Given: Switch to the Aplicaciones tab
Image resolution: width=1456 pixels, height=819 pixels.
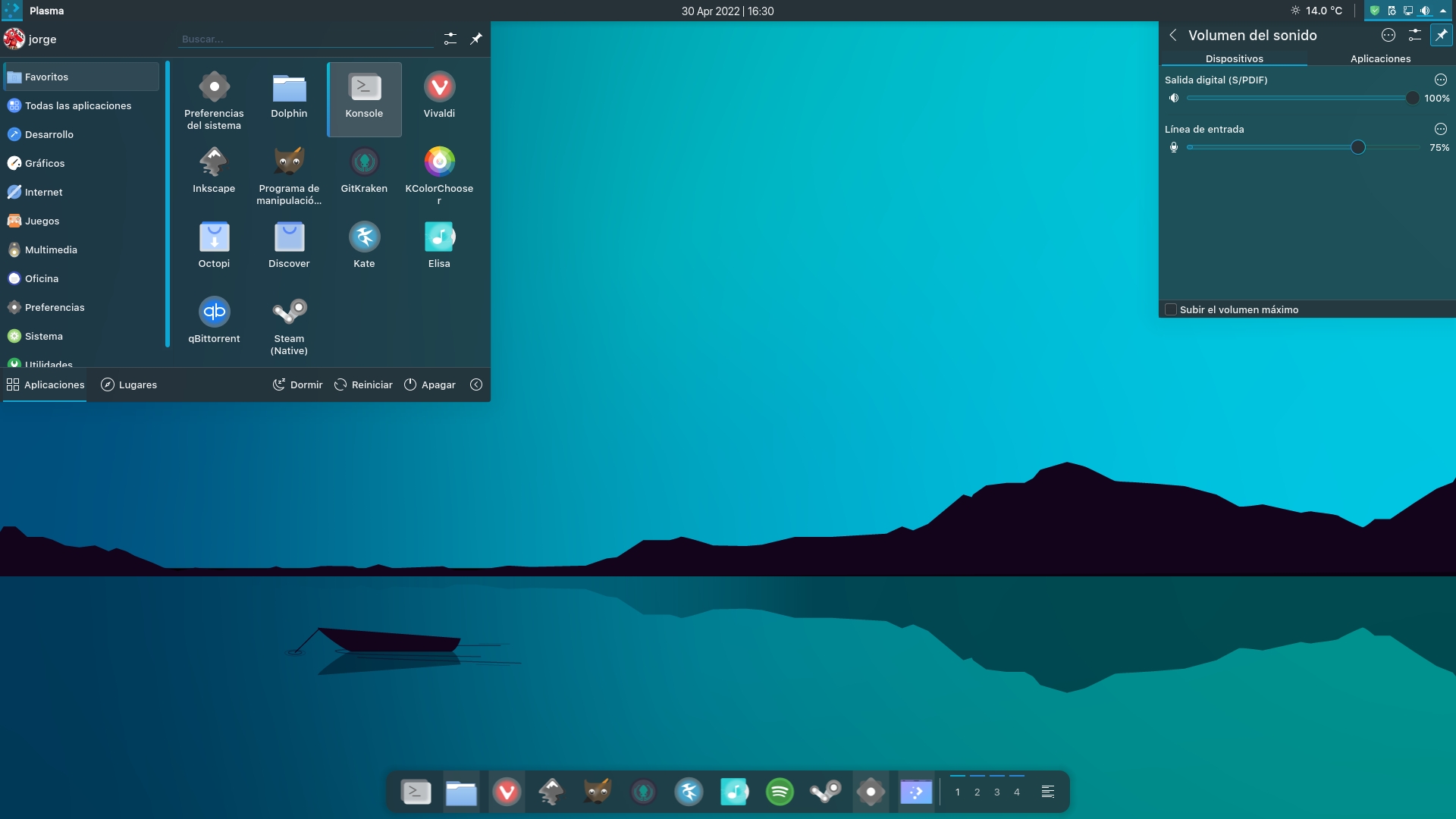Looking at the screenshot, I should [1380, 58].
